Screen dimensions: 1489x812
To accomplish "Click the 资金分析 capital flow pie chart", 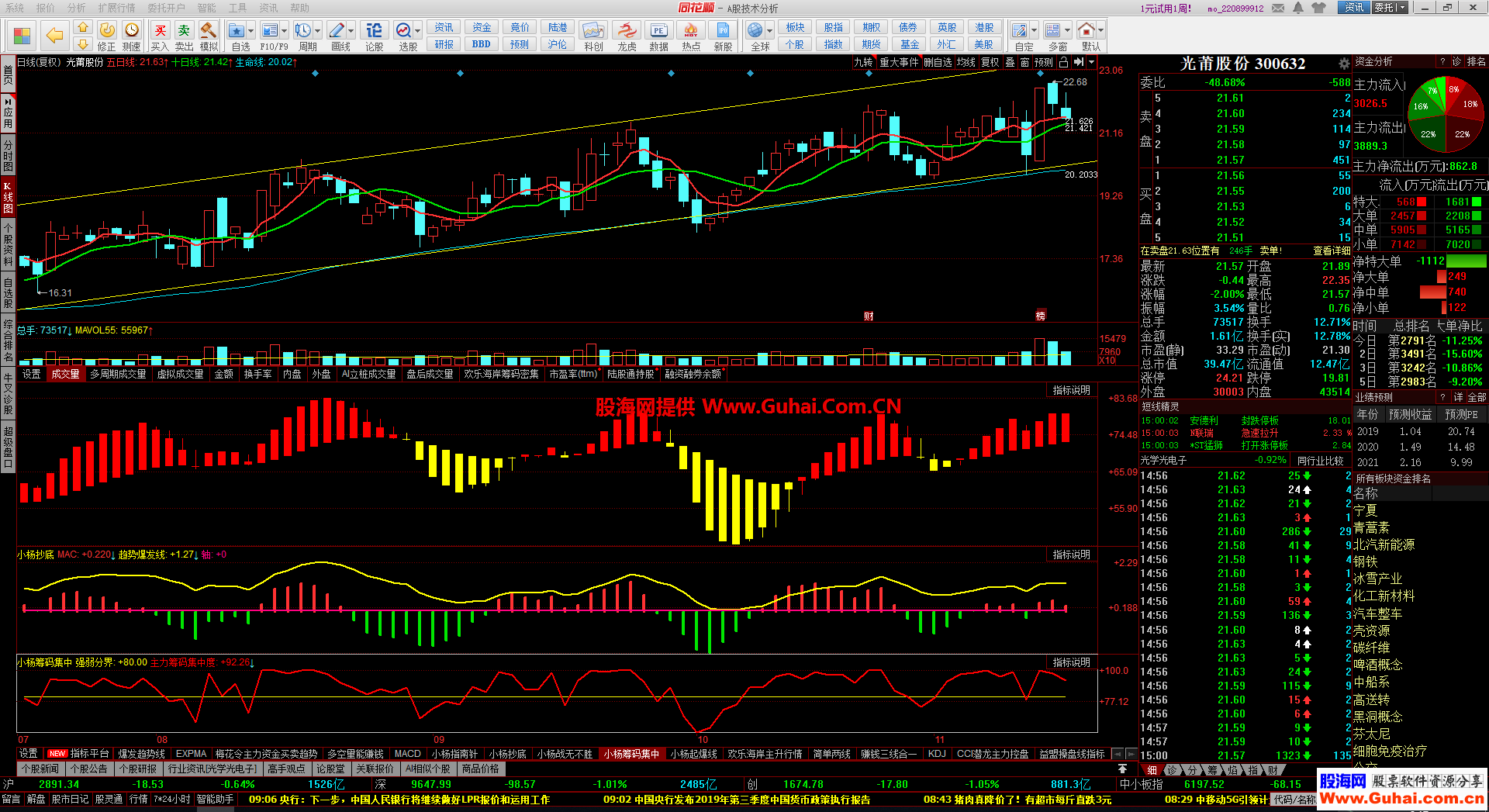I will coord(1446,115).
